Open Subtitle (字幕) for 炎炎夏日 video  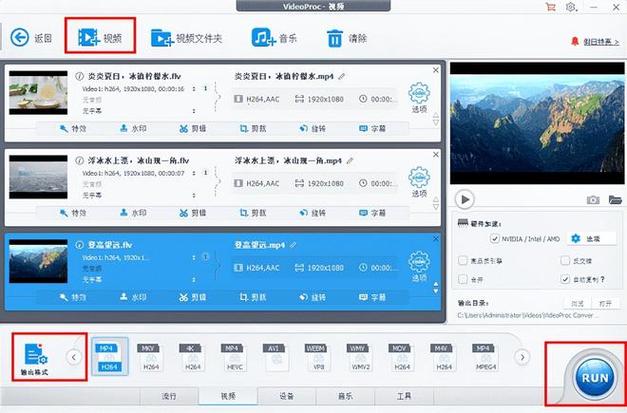point(373,129)
